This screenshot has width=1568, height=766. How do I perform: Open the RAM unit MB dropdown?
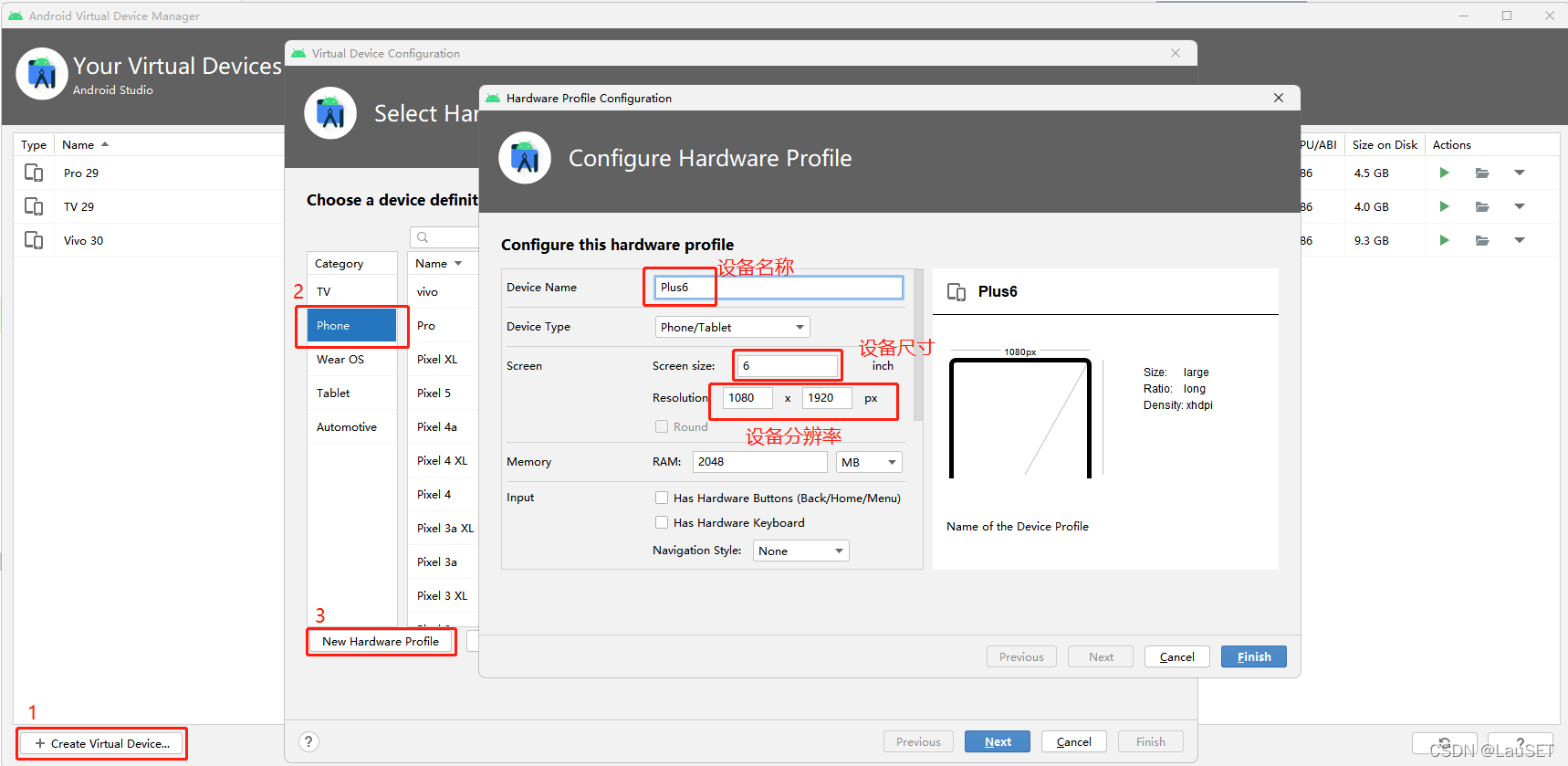(870, 462)
